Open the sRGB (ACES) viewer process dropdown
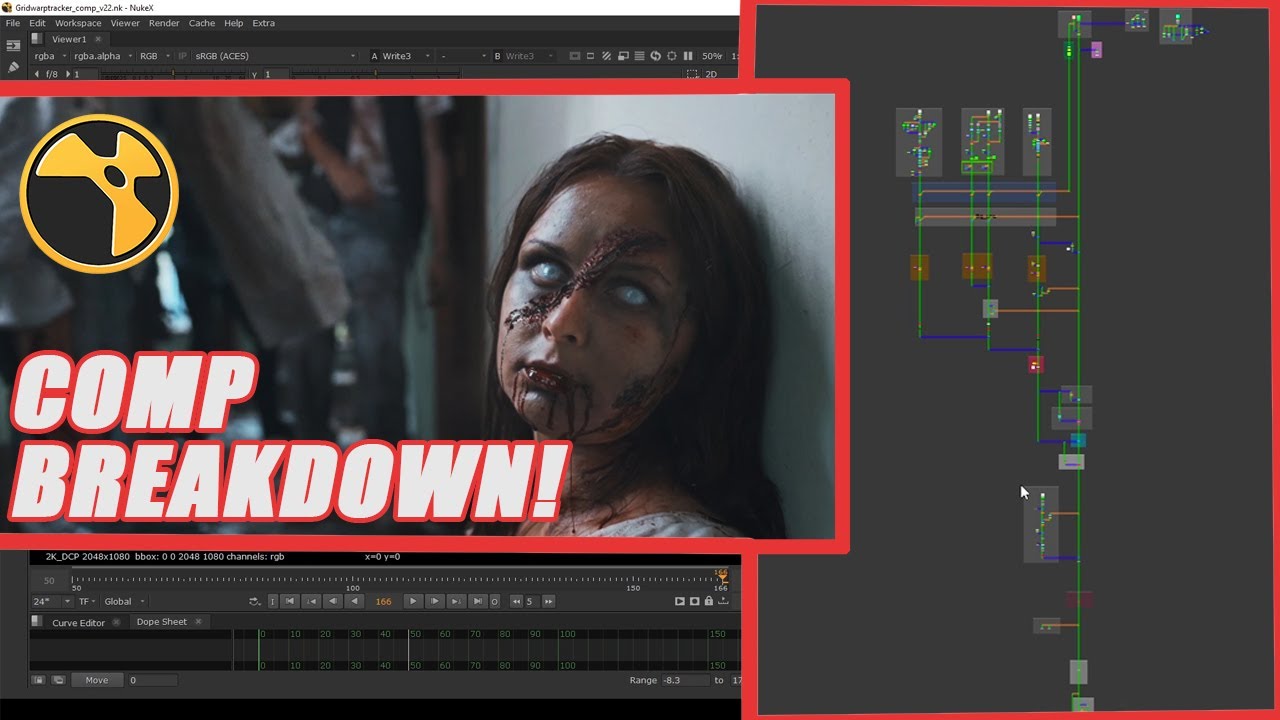The height and width of the screenshot is (720, 1280). [x=274, y=56]
